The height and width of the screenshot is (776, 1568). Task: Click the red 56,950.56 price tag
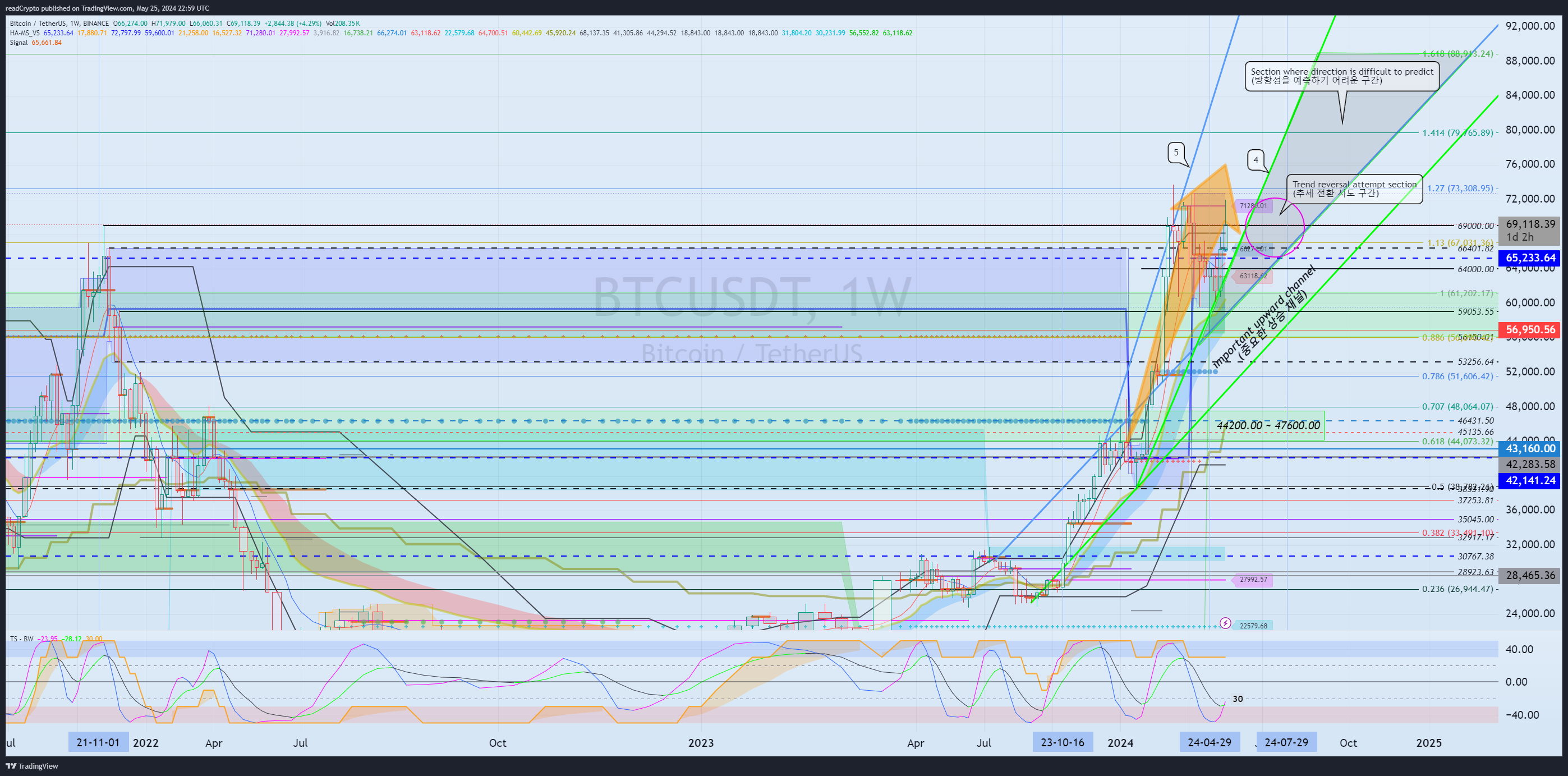(x=1530, y=330)
